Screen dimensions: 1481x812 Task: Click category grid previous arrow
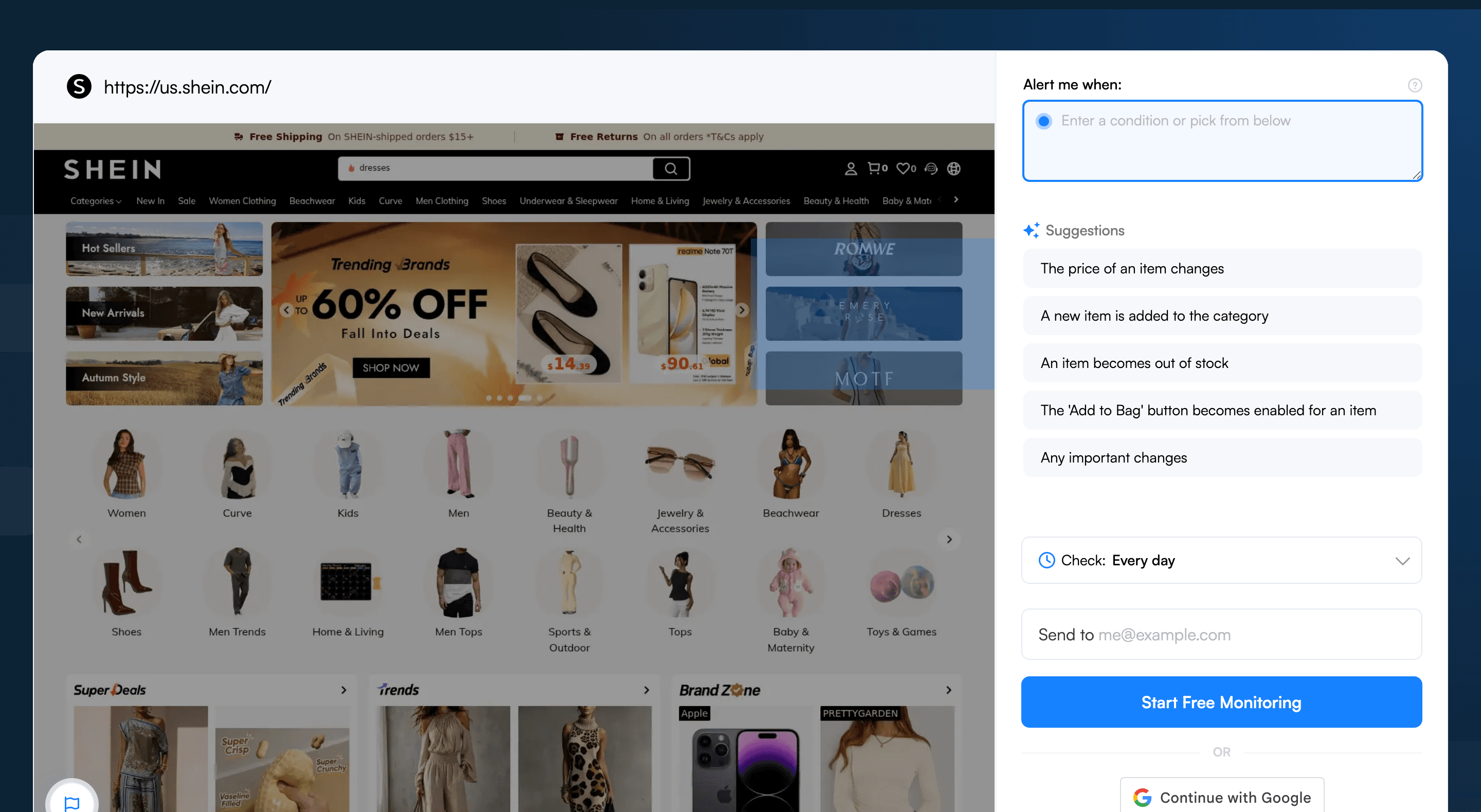[79, 539]
